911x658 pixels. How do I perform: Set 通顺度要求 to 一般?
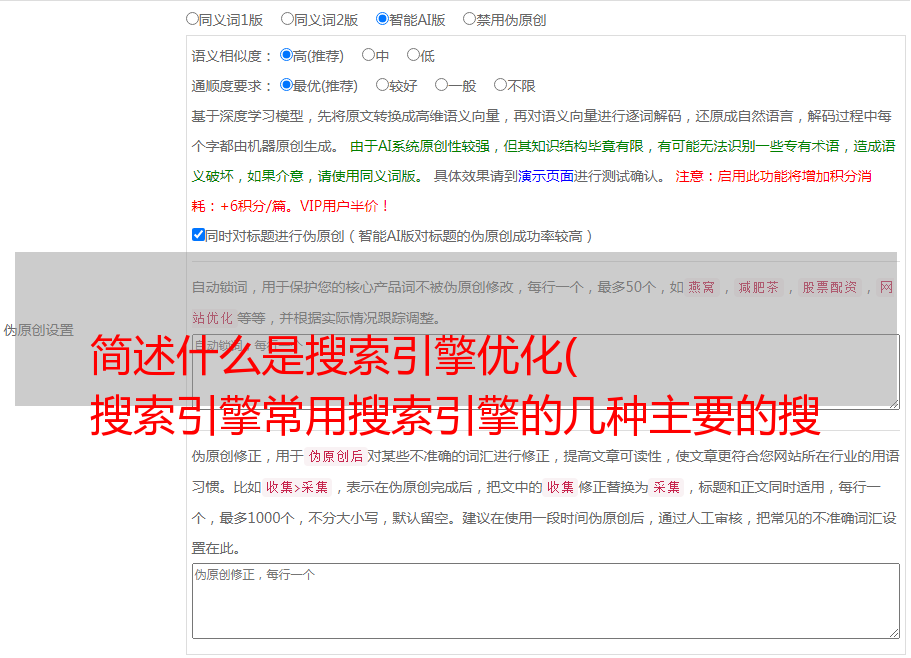(x=442, y=85)
